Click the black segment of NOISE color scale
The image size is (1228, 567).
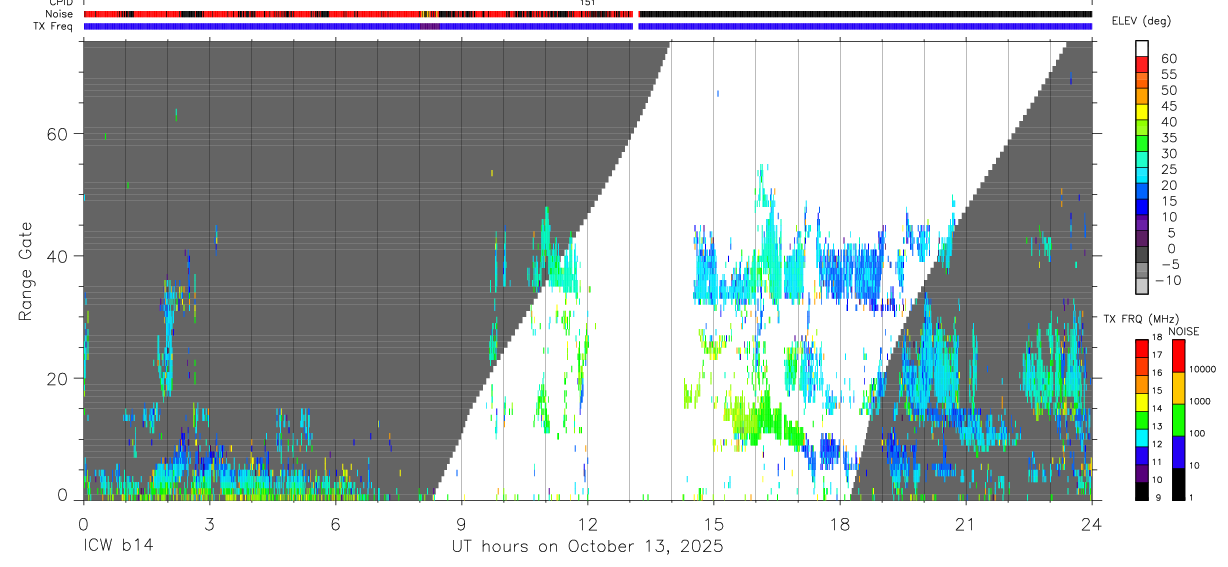click(1178, 484)
